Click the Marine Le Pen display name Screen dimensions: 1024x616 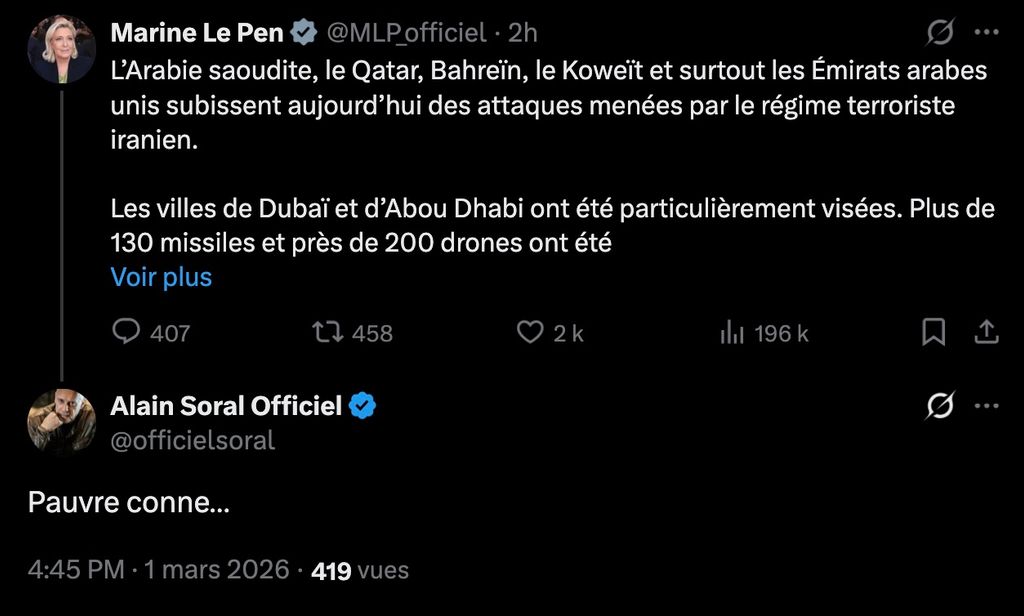pos(196,33)
